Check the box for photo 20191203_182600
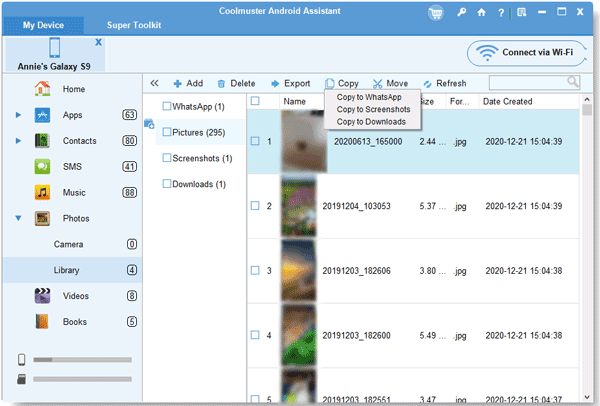Image resolution: width=600 pixels, height=406 pixels. click(255, 335)
